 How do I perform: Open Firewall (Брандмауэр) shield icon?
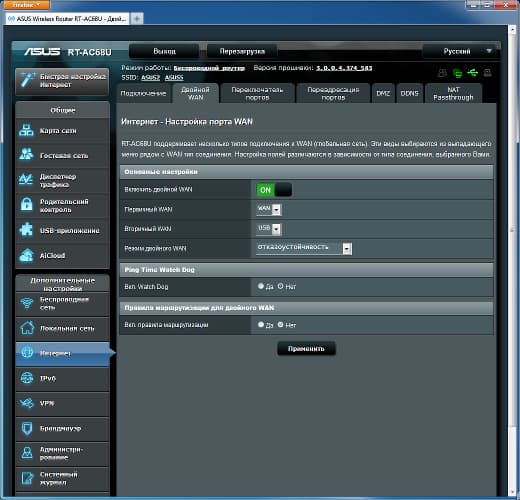[x=27, y=428]
